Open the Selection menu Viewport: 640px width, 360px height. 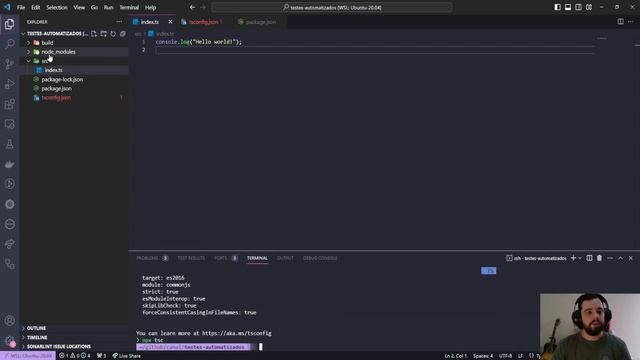57,7
